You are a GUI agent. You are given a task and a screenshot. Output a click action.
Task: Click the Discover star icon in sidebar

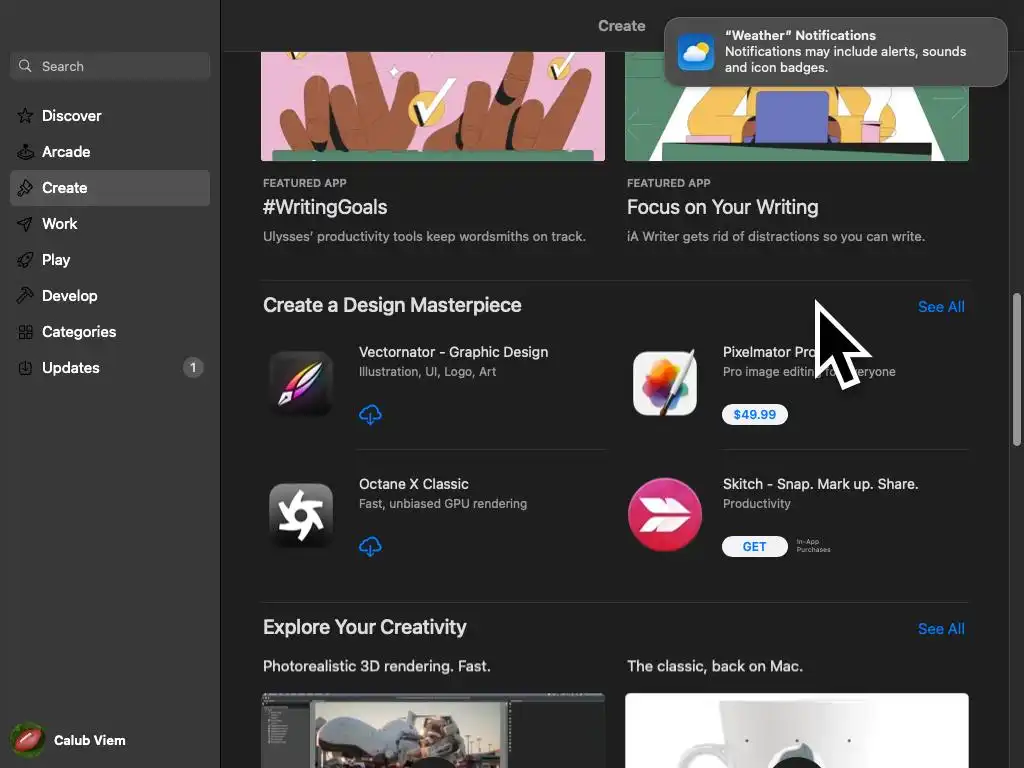click(x=25, y=116)
